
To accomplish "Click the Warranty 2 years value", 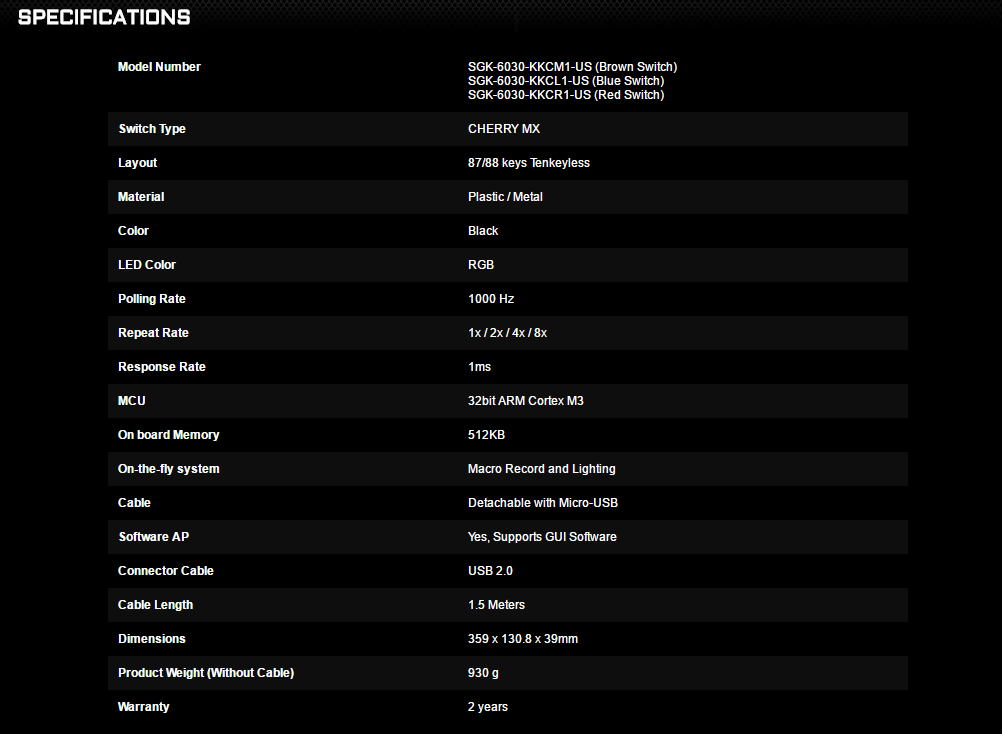I will (487, 707).
